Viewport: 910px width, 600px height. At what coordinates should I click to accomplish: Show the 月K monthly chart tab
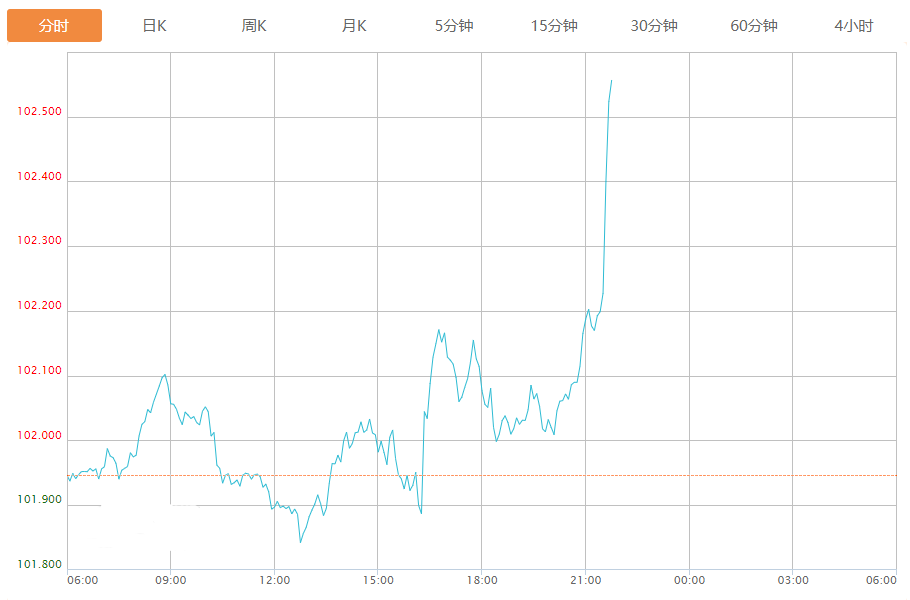pyautogui.click(x=354, y=26)
